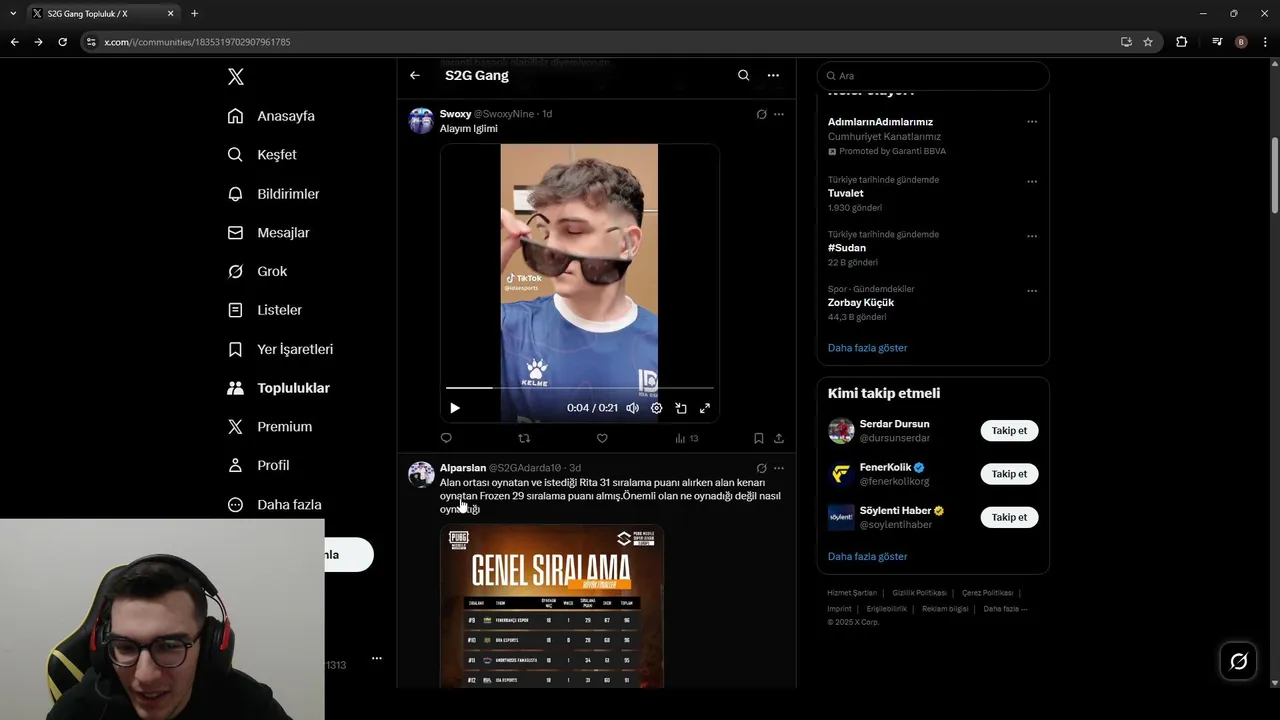Open the Tuvalet trending topic
Viewport: 1280px width, 720px height.
click(x=845, y=194)
